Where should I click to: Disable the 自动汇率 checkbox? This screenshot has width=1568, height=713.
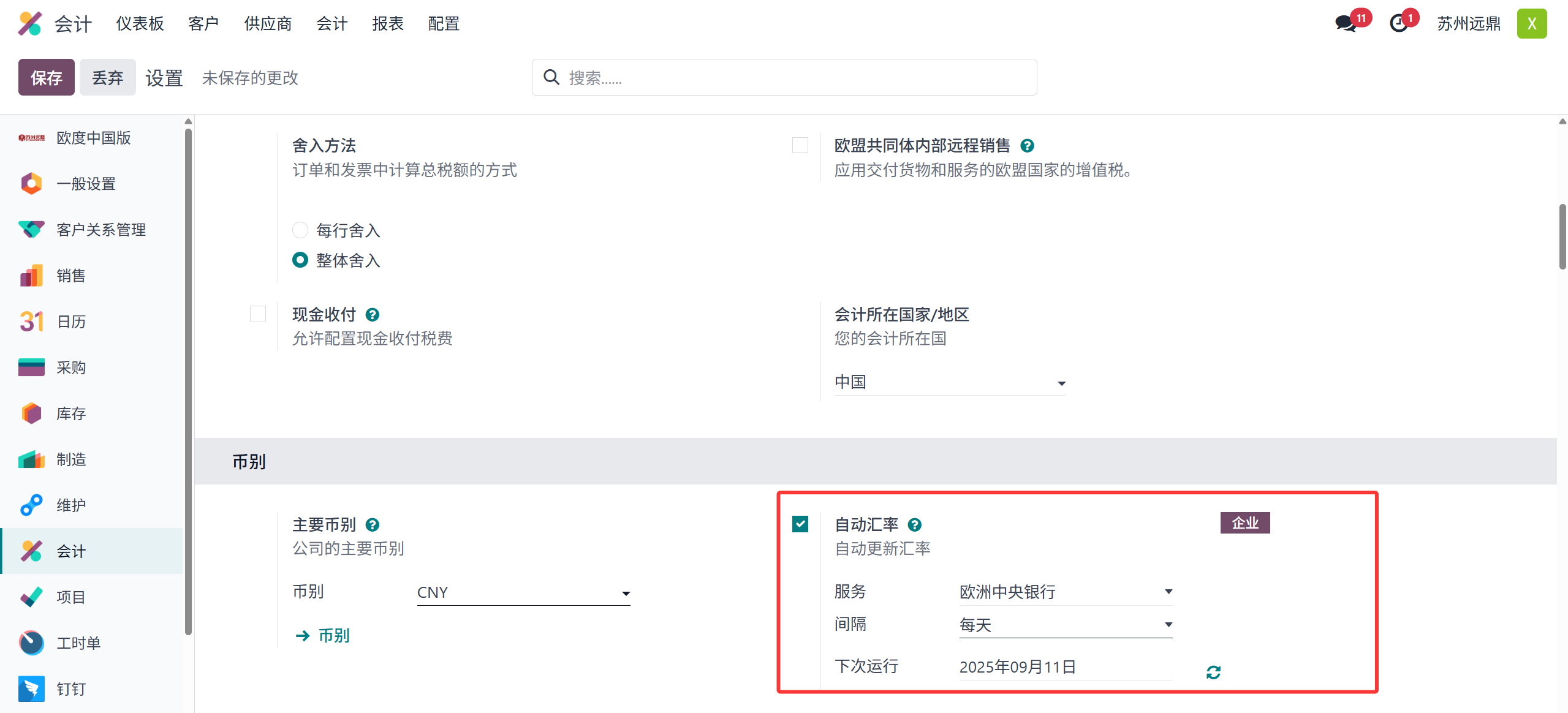pyautogui.click(x=799, y=524)
